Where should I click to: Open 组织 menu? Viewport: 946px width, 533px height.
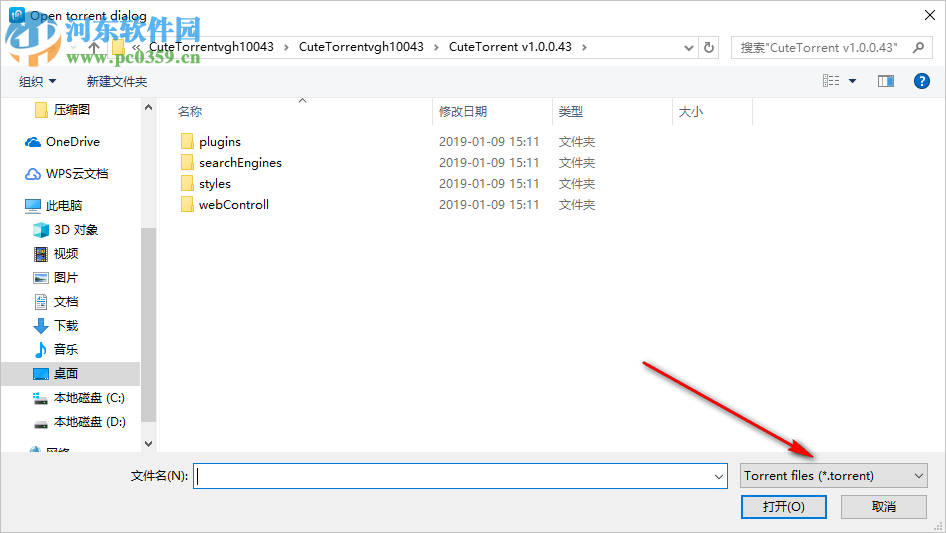tap(37, 81)
